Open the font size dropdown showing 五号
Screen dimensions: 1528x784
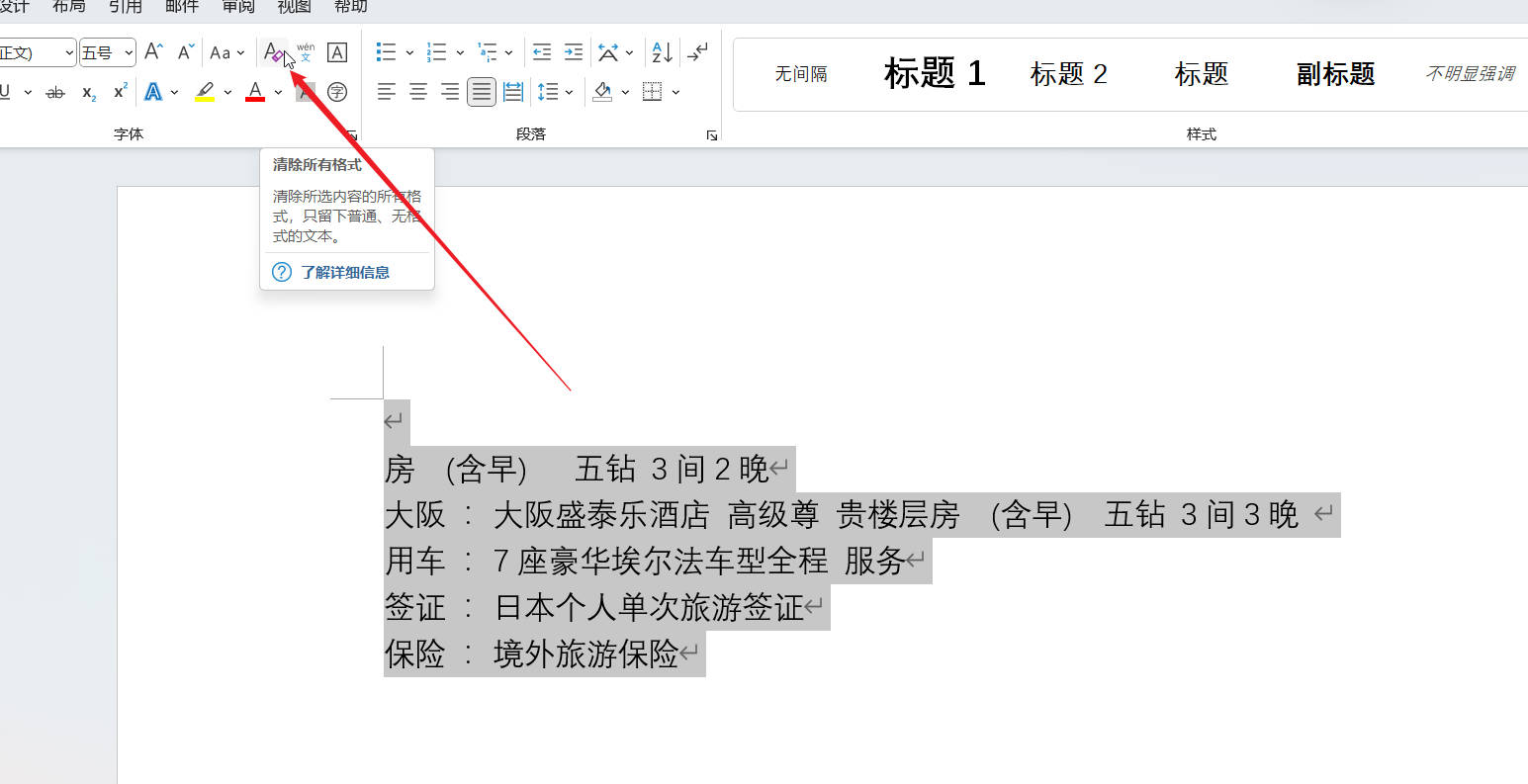tap(107, 52)
